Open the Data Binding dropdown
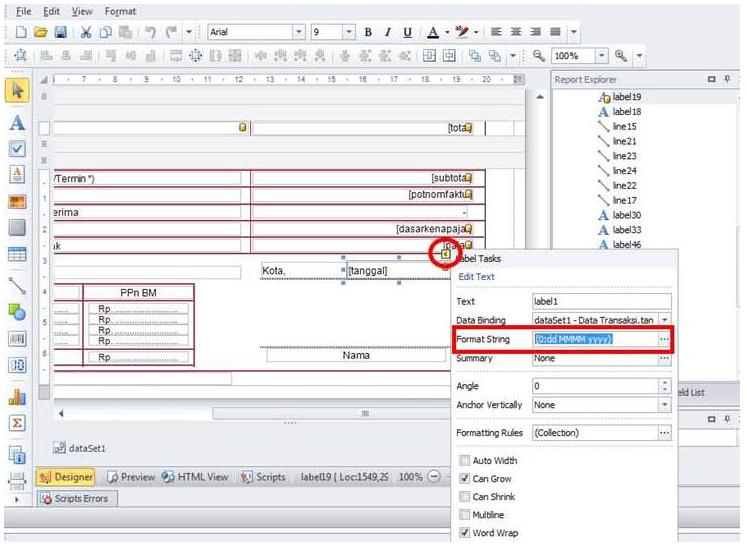The image size is (747, 547). point(665,320)
